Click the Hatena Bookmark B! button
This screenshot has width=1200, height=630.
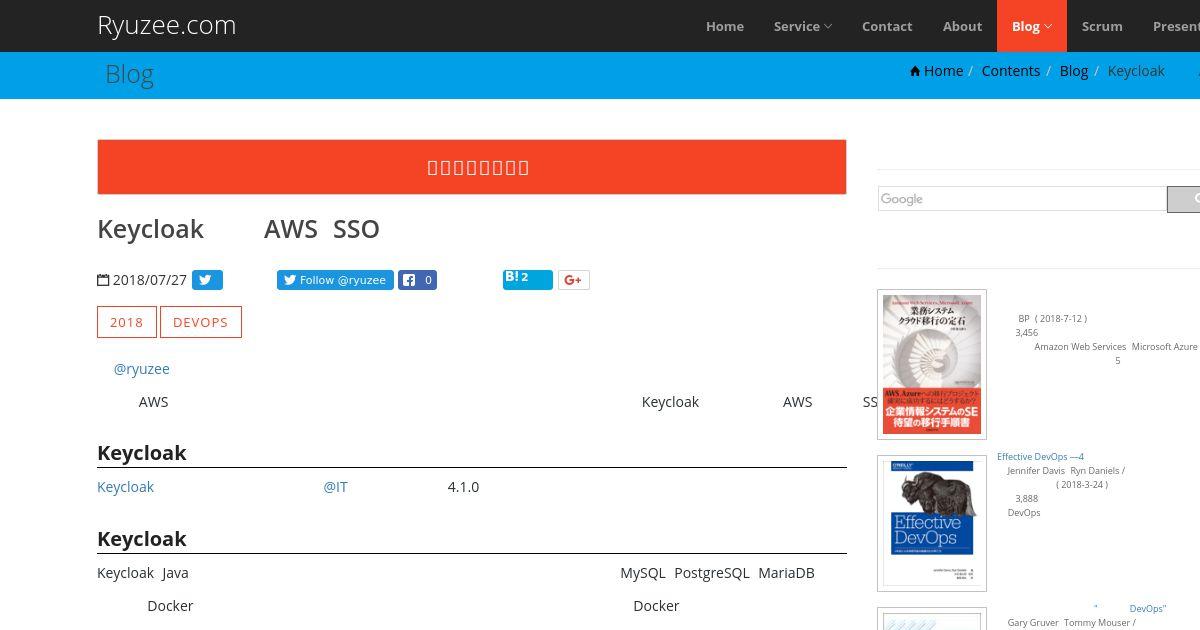(x=528, y=278)
